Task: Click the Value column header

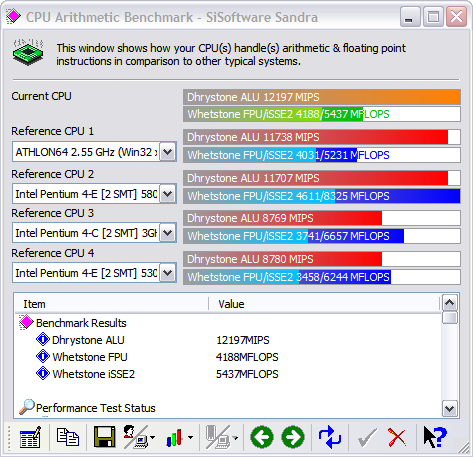Action: (x=324, y=304)
